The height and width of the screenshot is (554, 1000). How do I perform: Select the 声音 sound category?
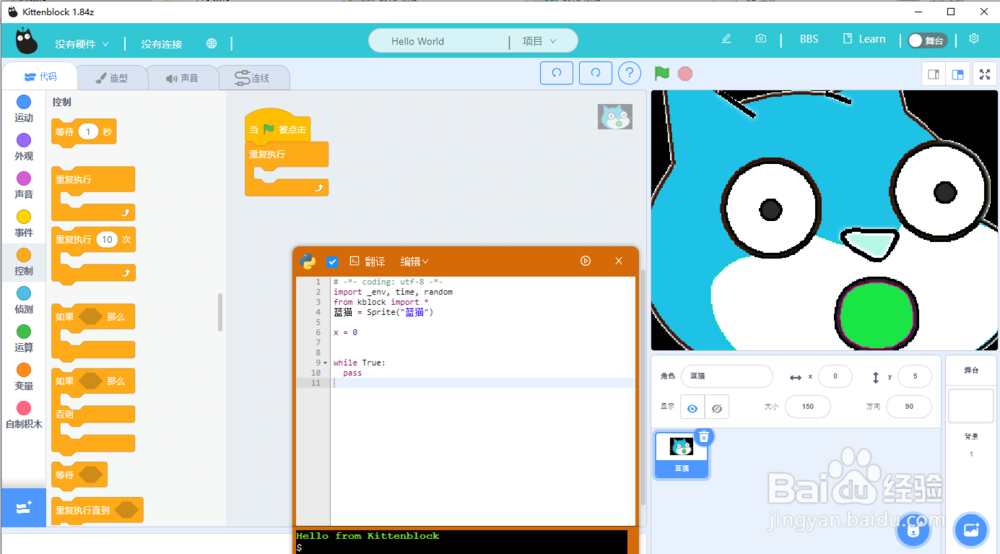[x=24, y=185]
